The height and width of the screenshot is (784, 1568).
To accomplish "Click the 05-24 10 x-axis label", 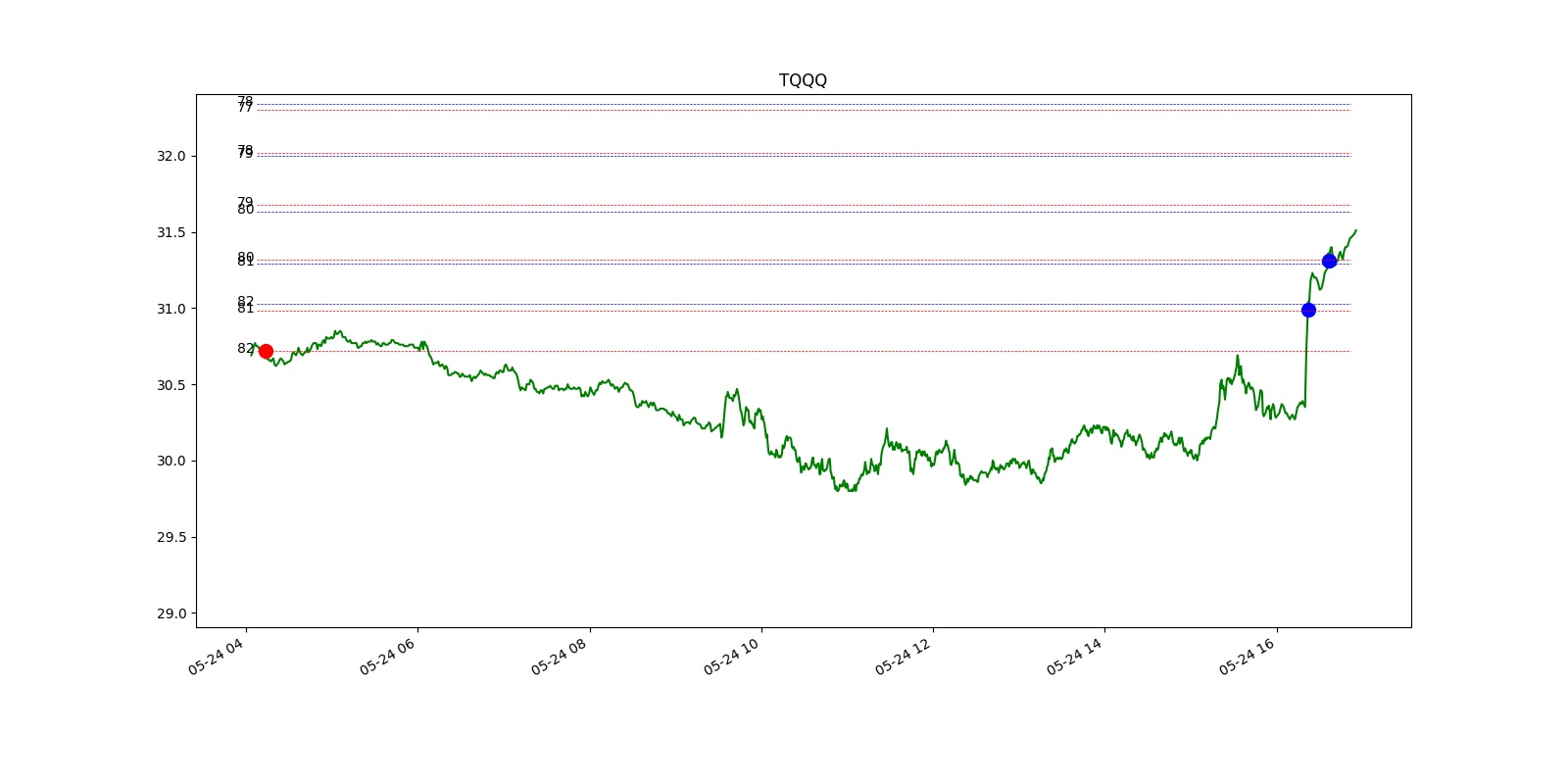I will pos(732,656).
